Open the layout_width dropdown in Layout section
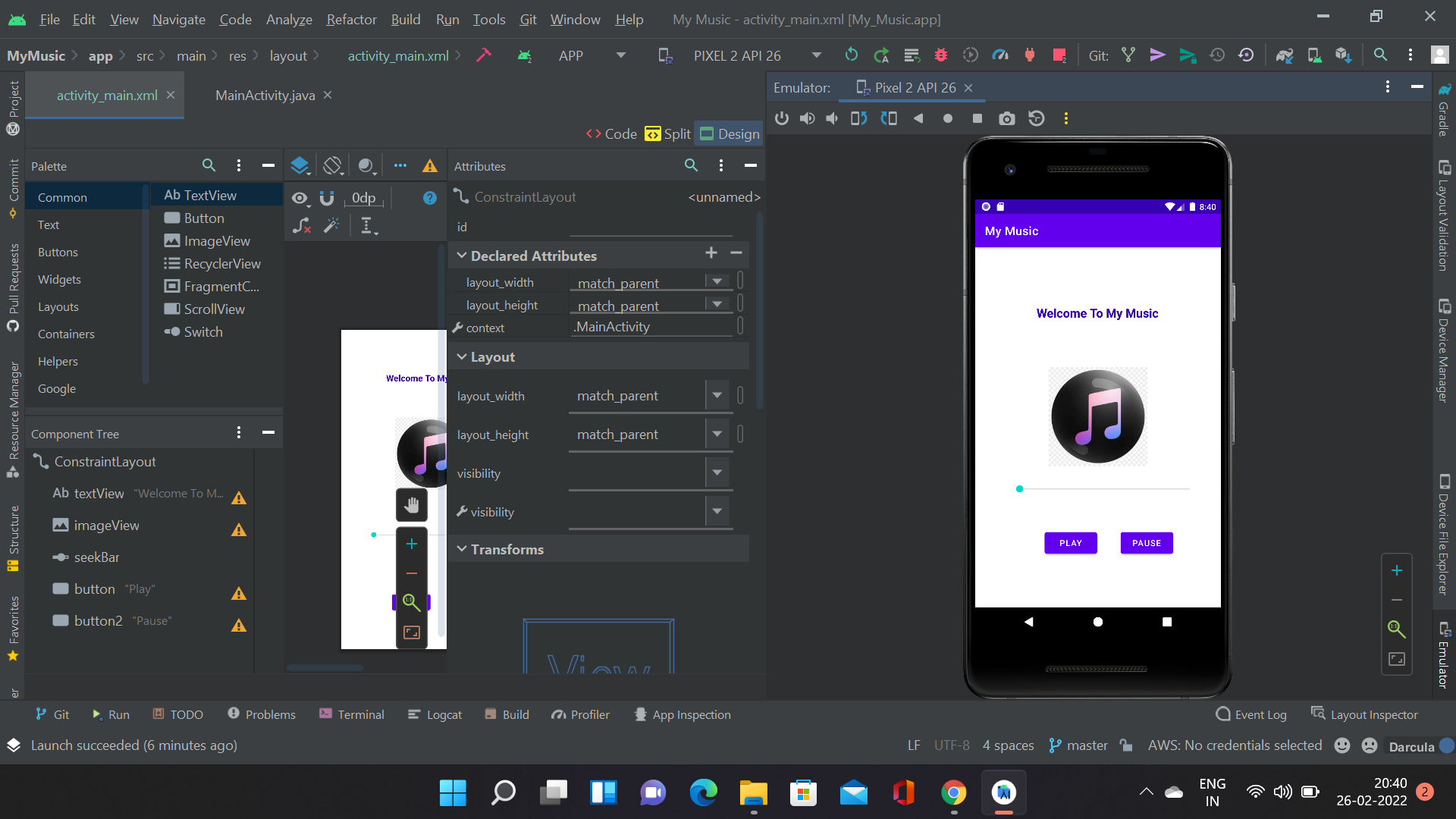This screenshot has height=819, width=1456. [x=716, y=395]
